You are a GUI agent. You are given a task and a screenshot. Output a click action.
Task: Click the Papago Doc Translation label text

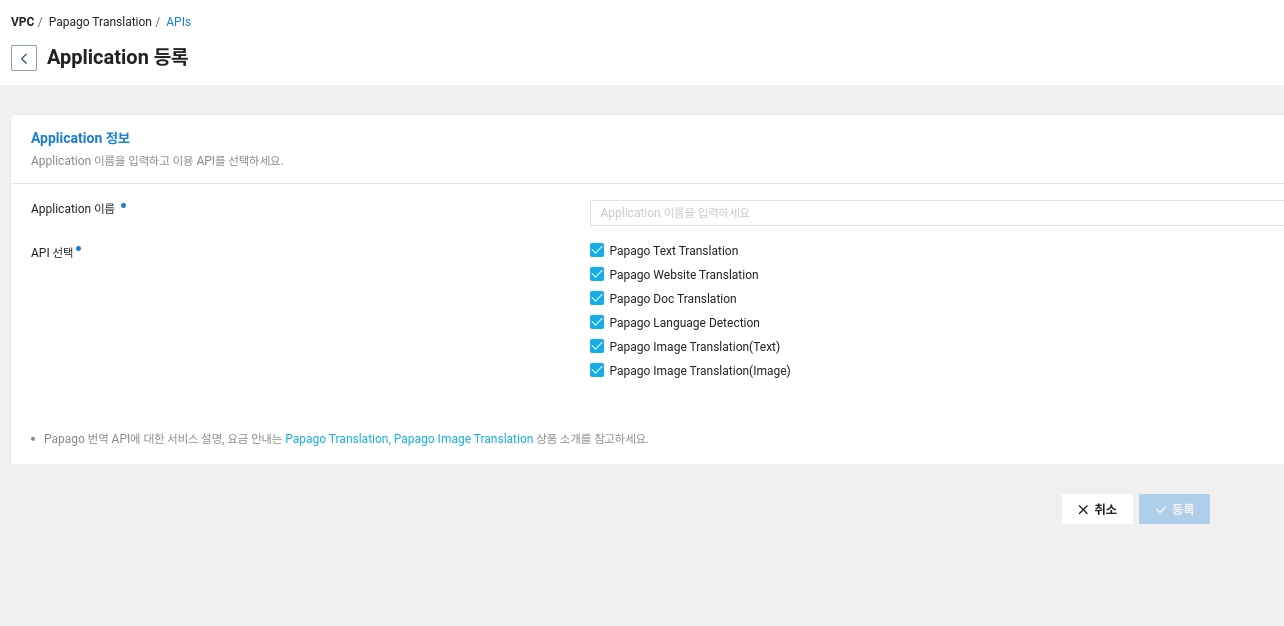pyautogui.click(x=672, y=299)
